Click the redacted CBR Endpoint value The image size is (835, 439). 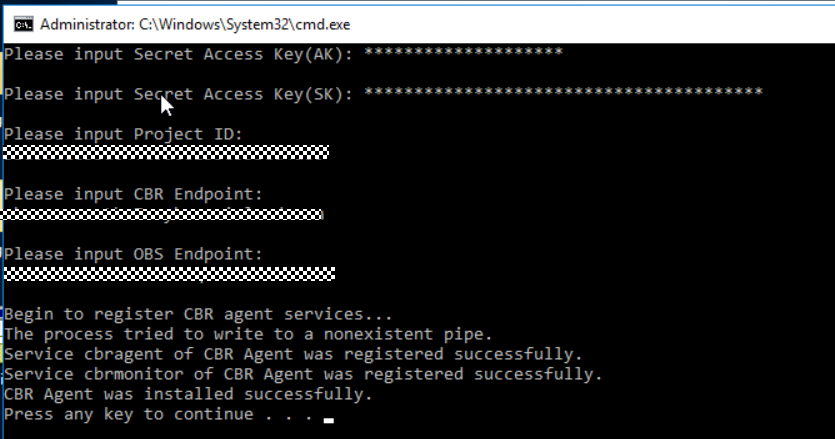coord(162,214)
